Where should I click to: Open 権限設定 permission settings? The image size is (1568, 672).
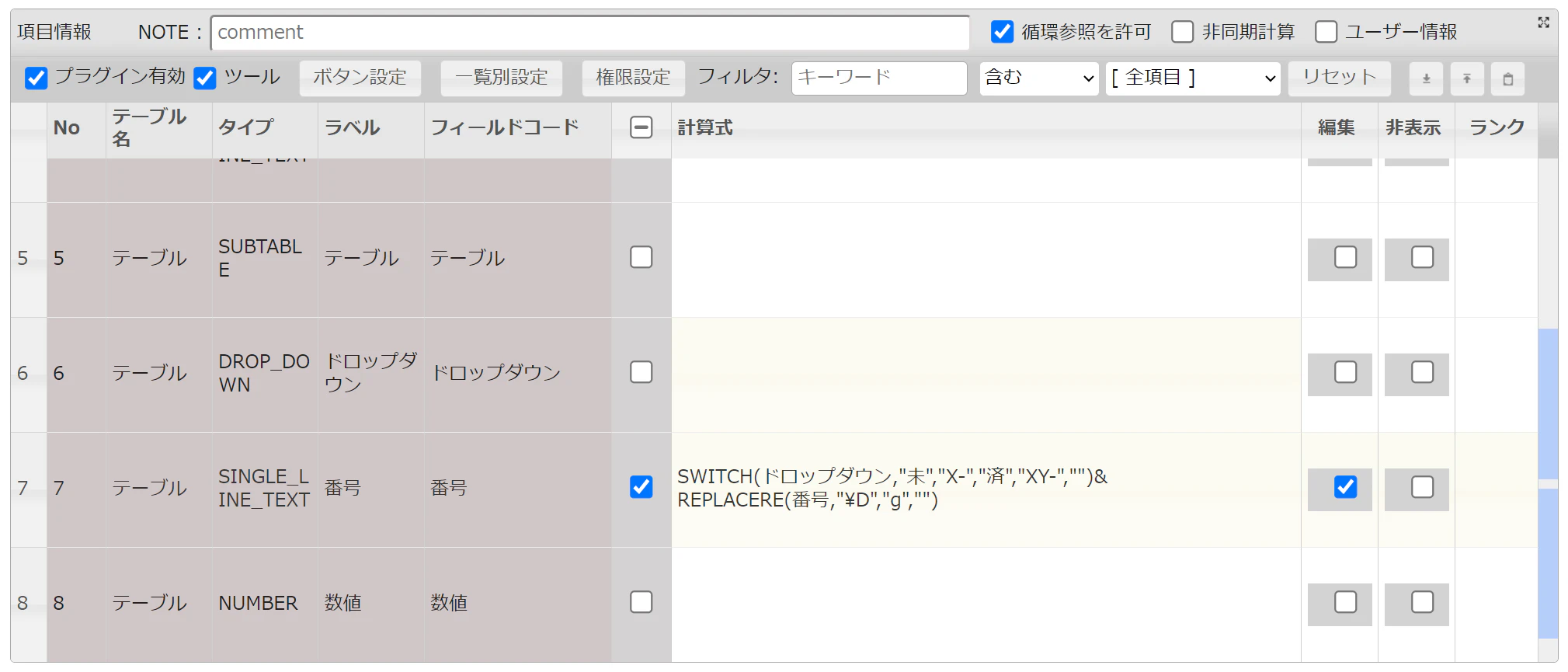(x=634, y=78)
